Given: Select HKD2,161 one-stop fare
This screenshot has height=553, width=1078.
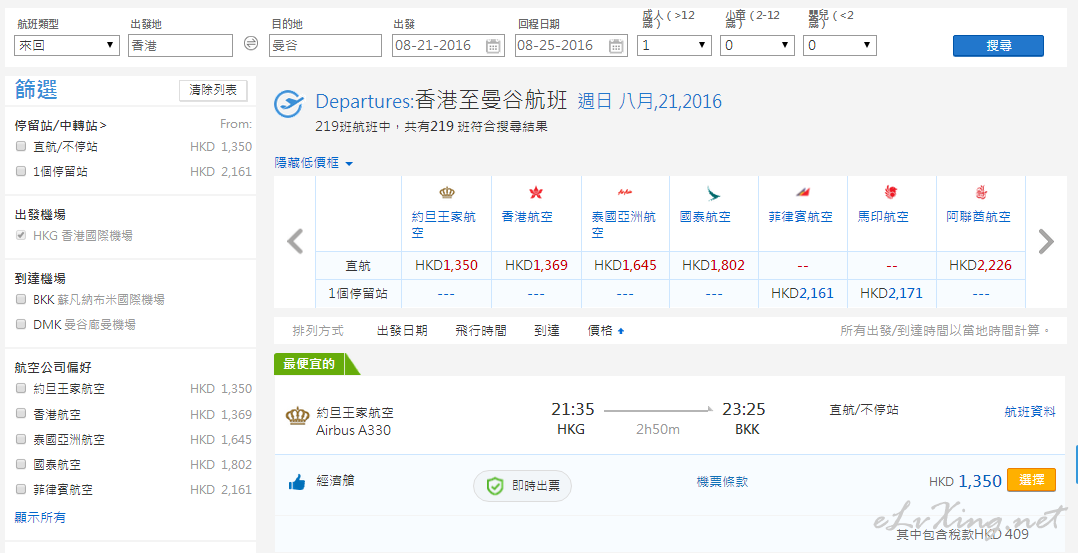Looking at the screenshot, I should (802, 294).
